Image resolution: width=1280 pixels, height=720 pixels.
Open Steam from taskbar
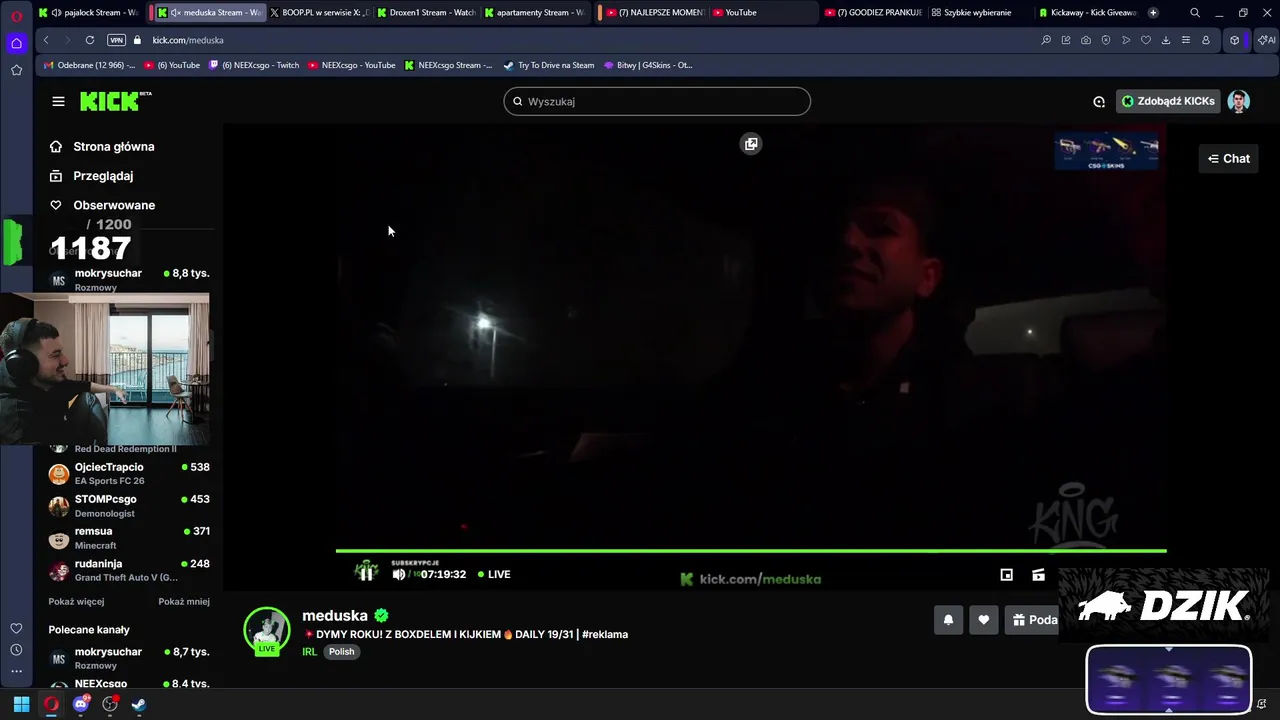point(139,704)
